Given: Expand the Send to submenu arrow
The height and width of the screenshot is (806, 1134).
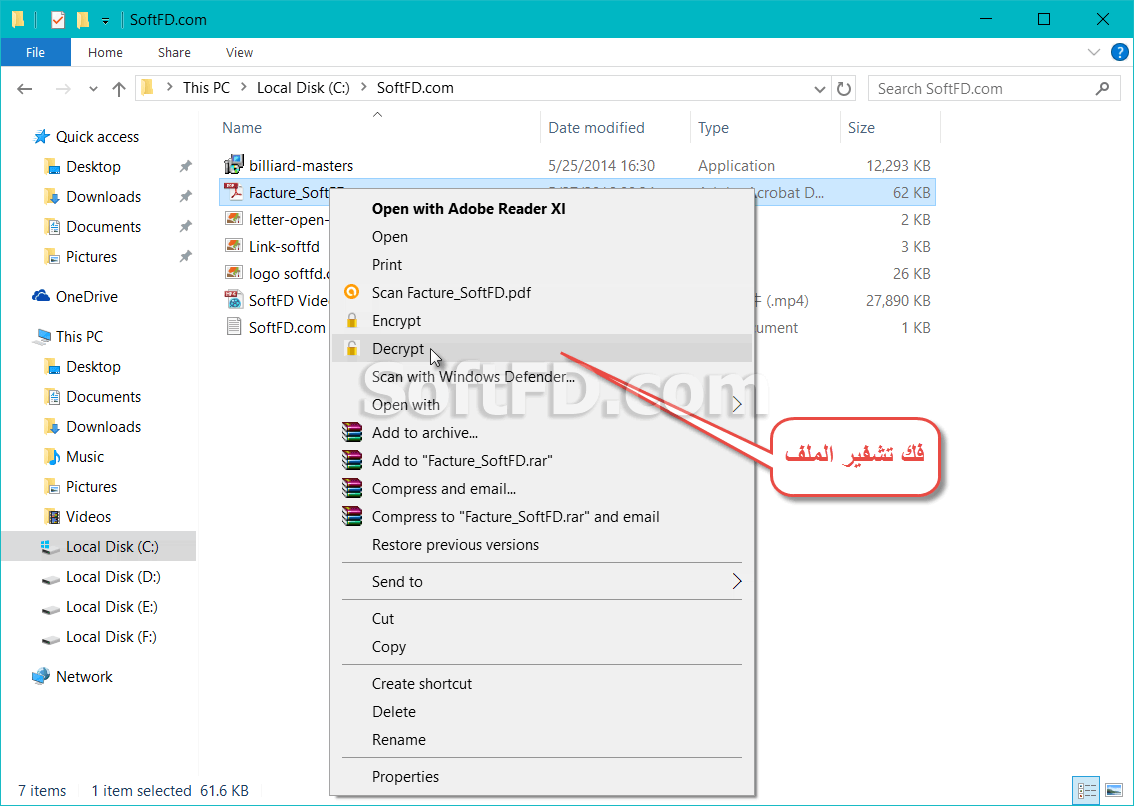Looking at the screenshot, I should [736, 581].
